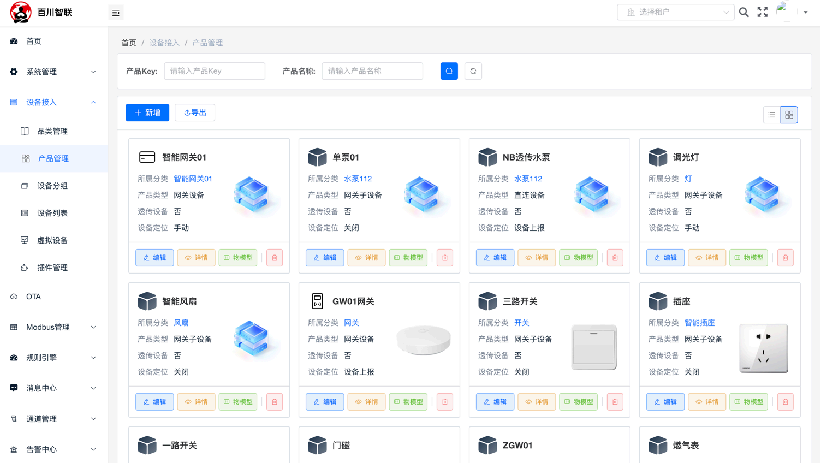Screen dimensions: 820x463
Task: Click 编辑 on the 单泵01 card
Action: click(x=324, y=257)
